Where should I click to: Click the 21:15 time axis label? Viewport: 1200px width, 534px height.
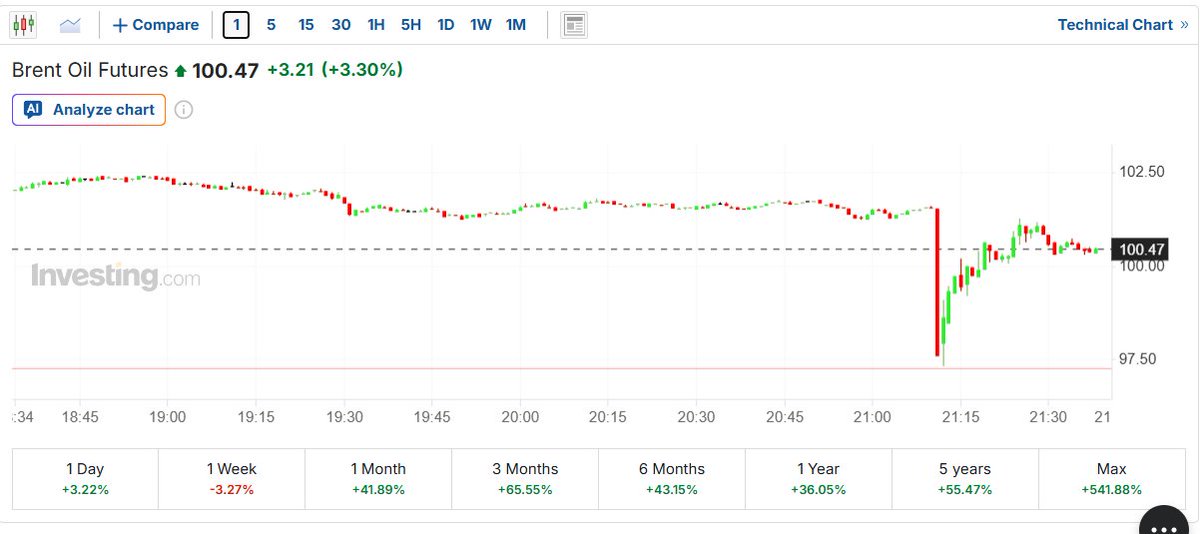pyautogui.click(x=960, y=417)
